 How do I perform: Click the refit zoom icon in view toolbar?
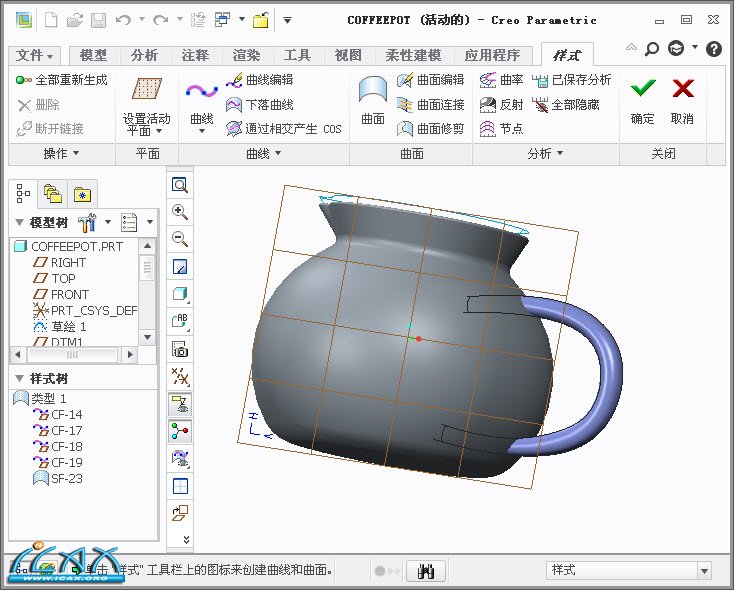click(x=180, y=185)
